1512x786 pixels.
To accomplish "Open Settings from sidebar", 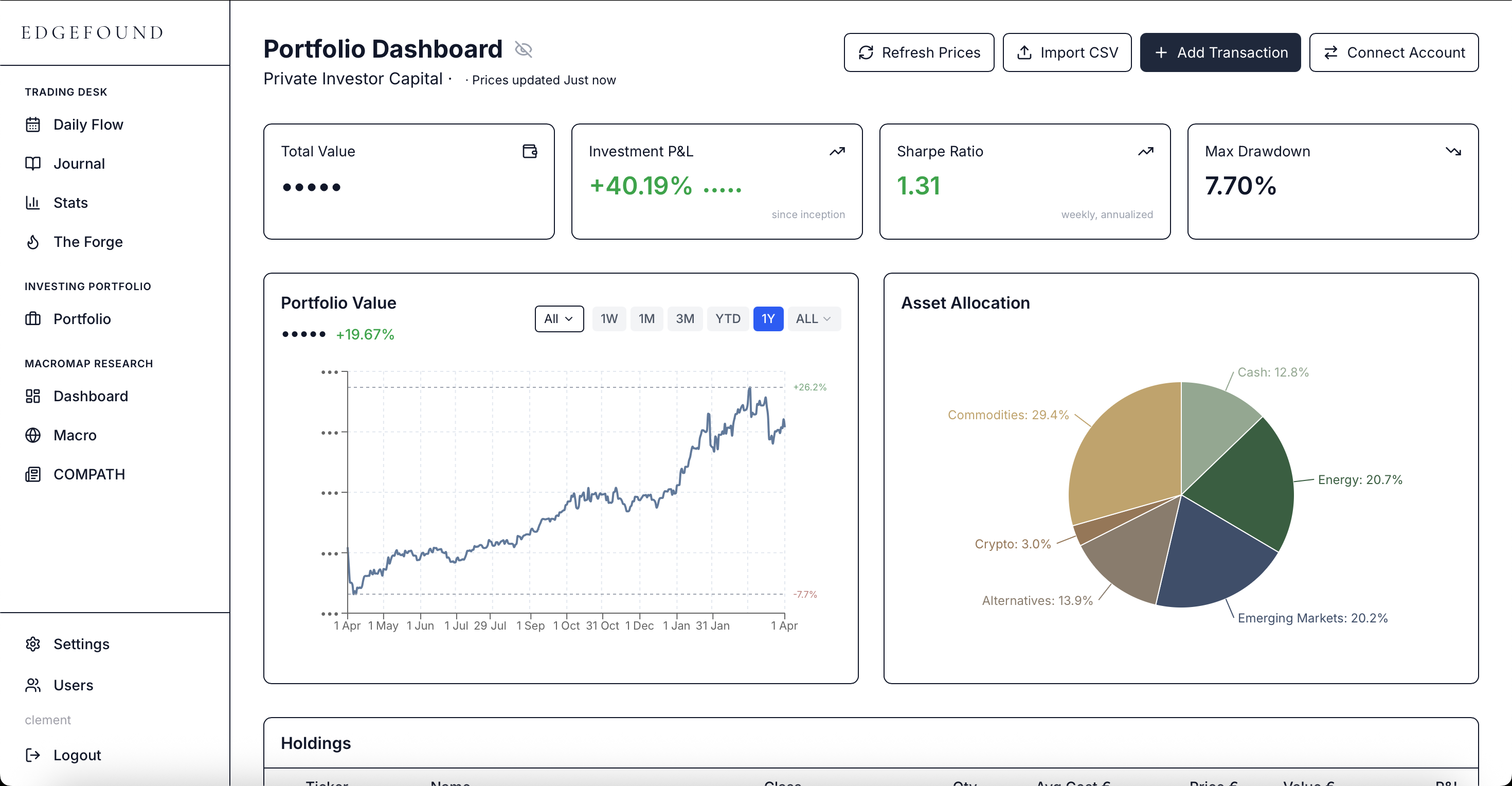I will point(81,644).
